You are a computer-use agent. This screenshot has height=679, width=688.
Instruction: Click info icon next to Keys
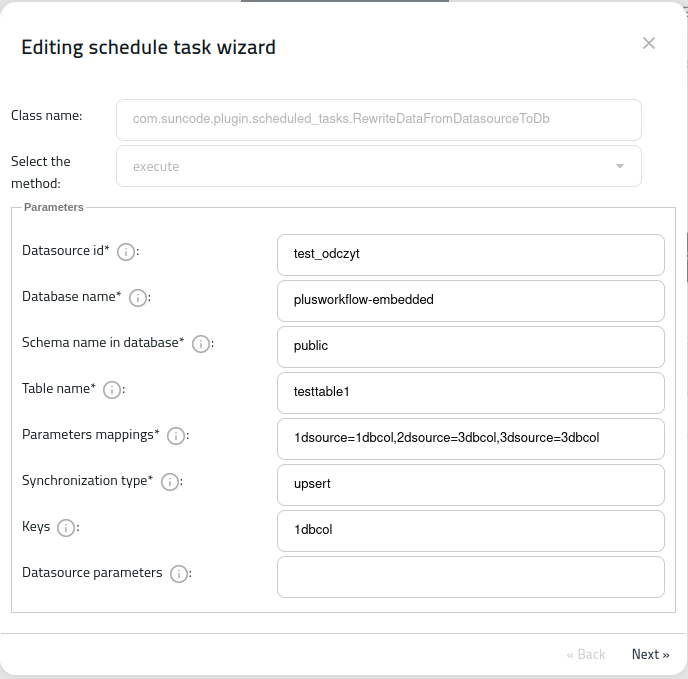coord(66,528)
